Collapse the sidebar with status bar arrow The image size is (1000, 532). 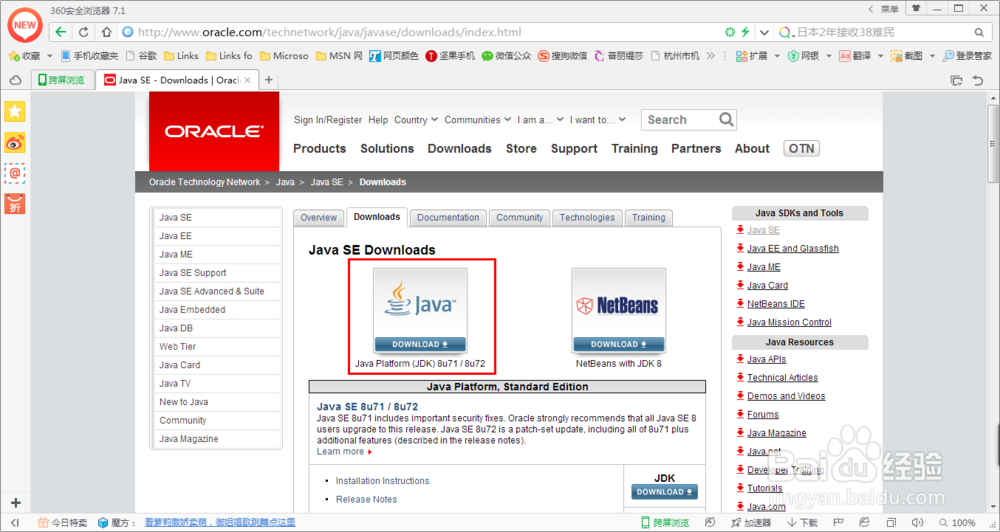point(15,522)
